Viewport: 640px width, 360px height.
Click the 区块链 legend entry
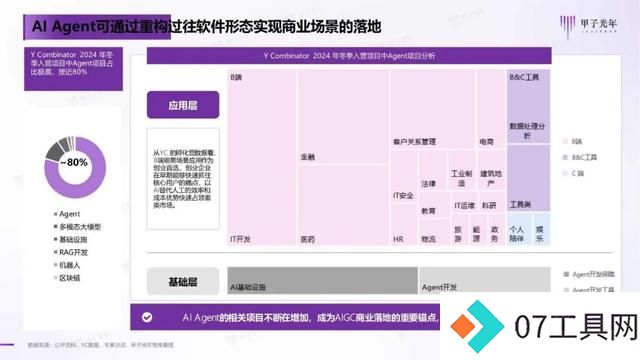pyautogui.click(x=67, y=278)
